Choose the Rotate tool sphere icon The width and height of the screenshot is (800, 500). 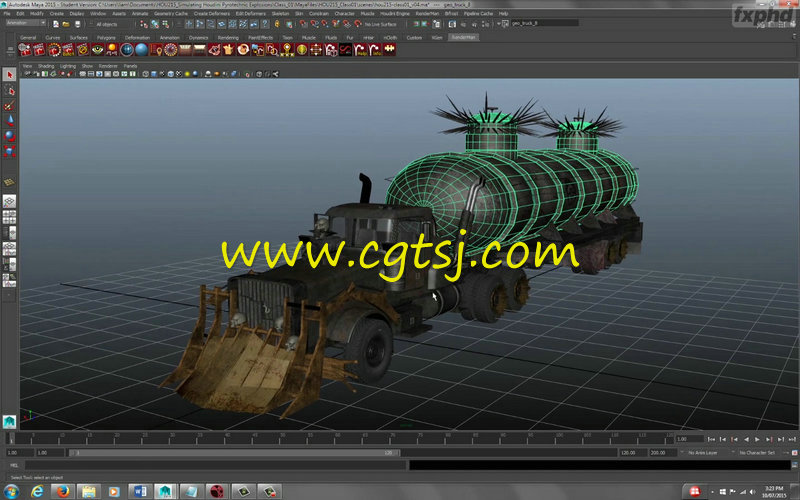9,136
